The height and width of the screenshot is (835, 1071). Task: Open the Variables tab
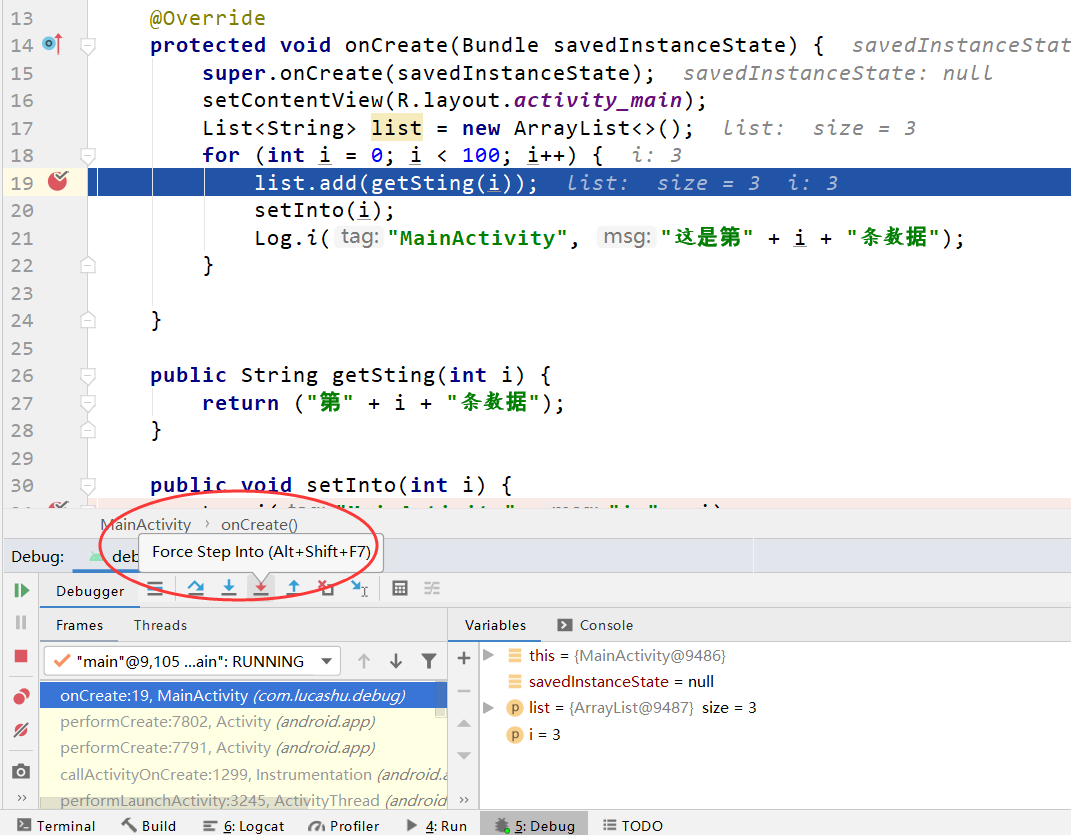(495, 625)
